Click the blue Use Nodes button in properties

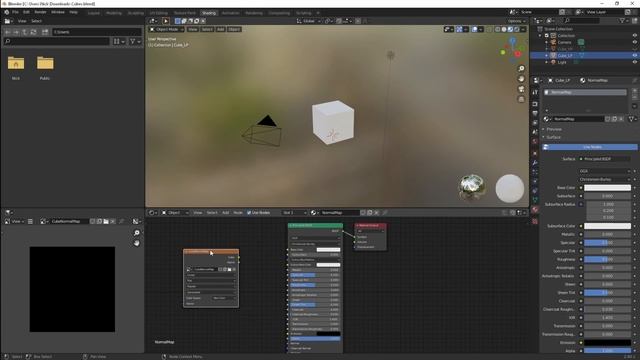click(x=590, y=147)
